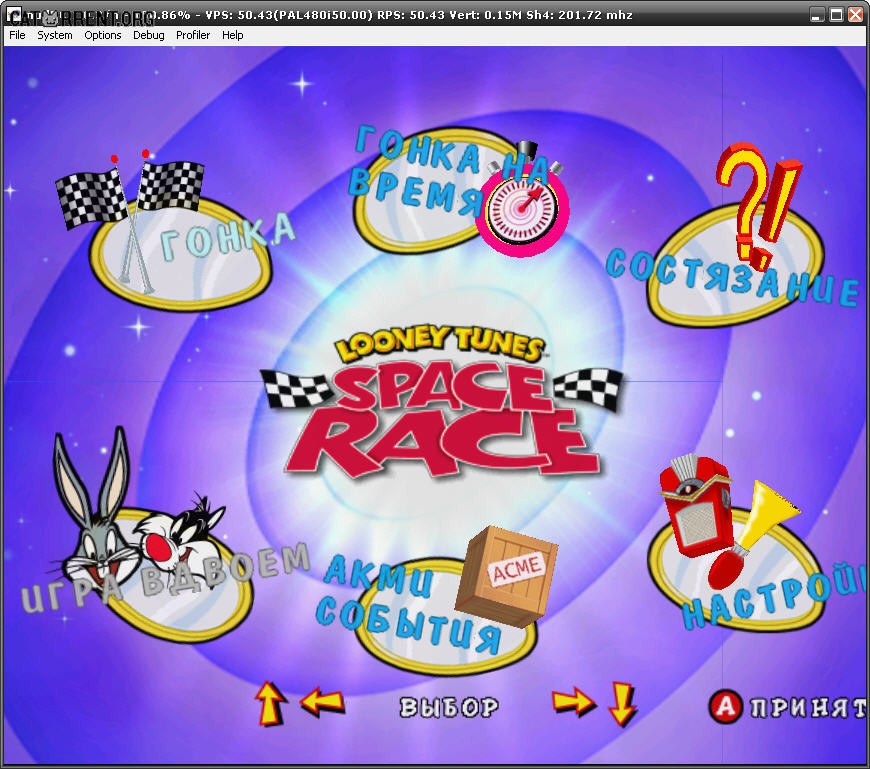The image size is (870, 769).
Task: Click the Looney Tunes Space Race logo
Action: click(x=442, y=401)
